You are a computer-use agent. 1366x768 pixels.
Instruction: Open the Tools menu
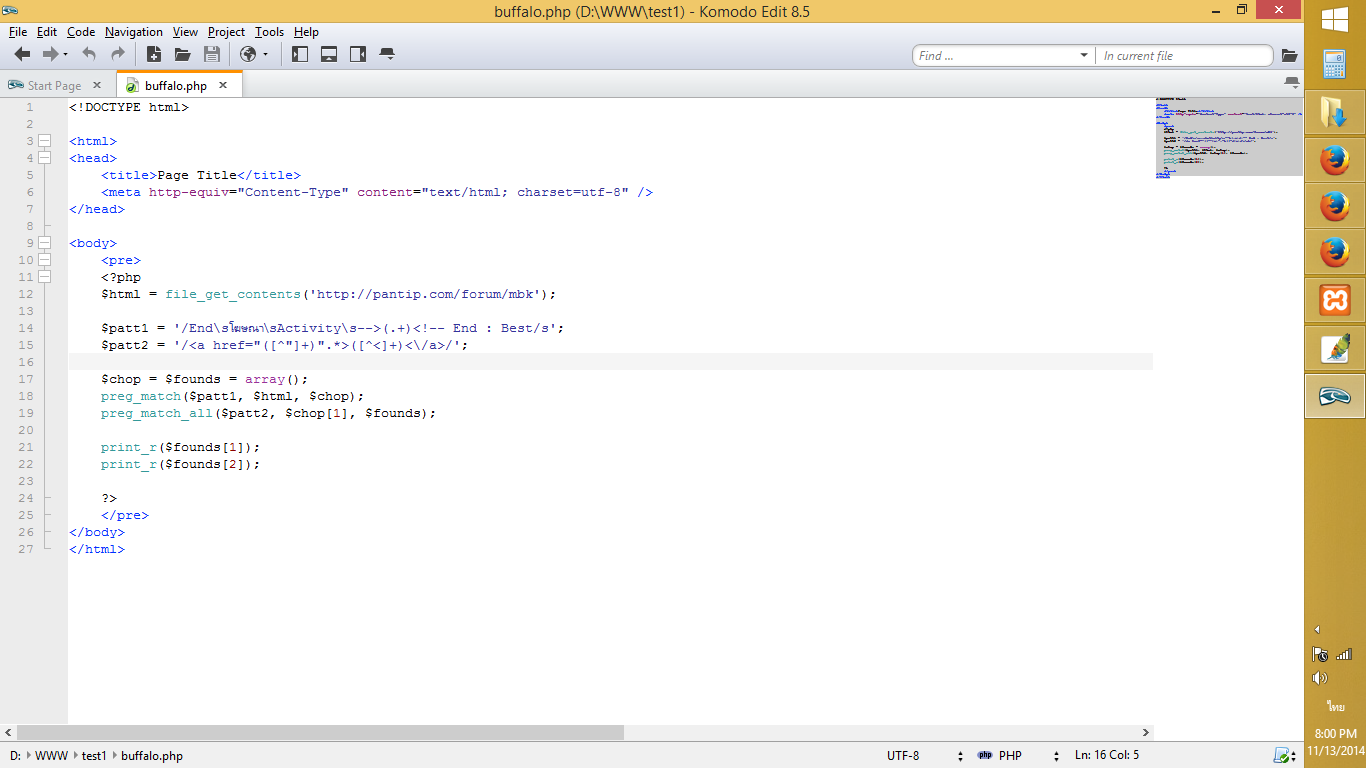pyautogui.click(x=268, y=31)
